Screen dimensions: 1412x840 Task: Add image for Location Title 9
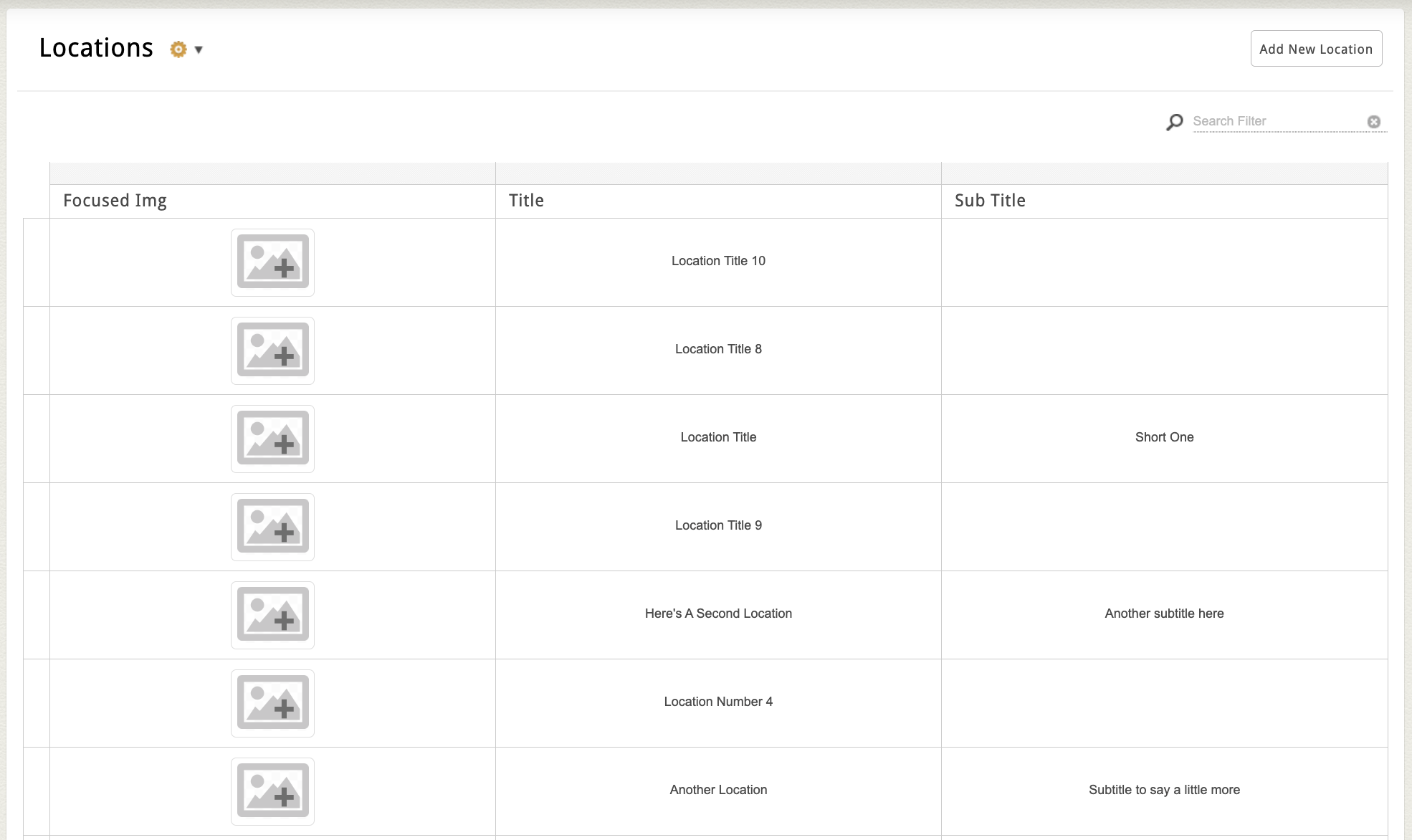pos(272,527)
